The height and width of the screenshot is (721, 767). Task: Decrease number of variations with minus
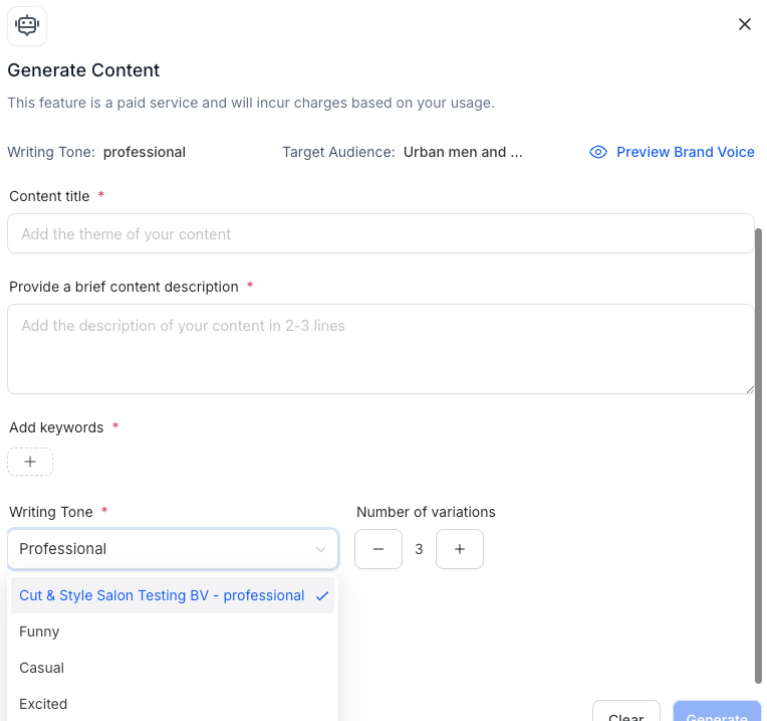coord(378,549)
